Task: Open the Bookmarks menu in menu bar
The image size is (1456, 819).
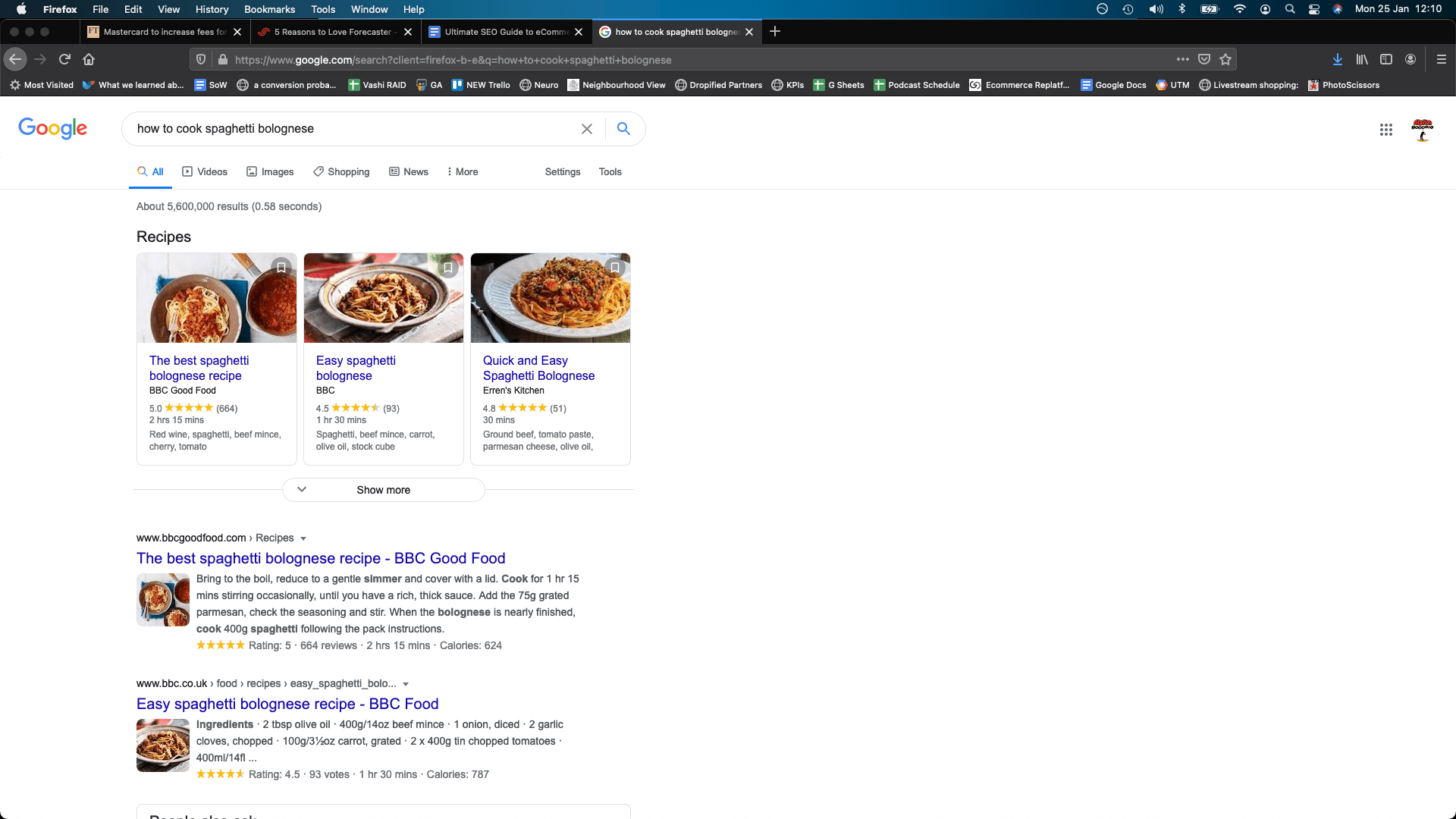Action: click(269, 9)
